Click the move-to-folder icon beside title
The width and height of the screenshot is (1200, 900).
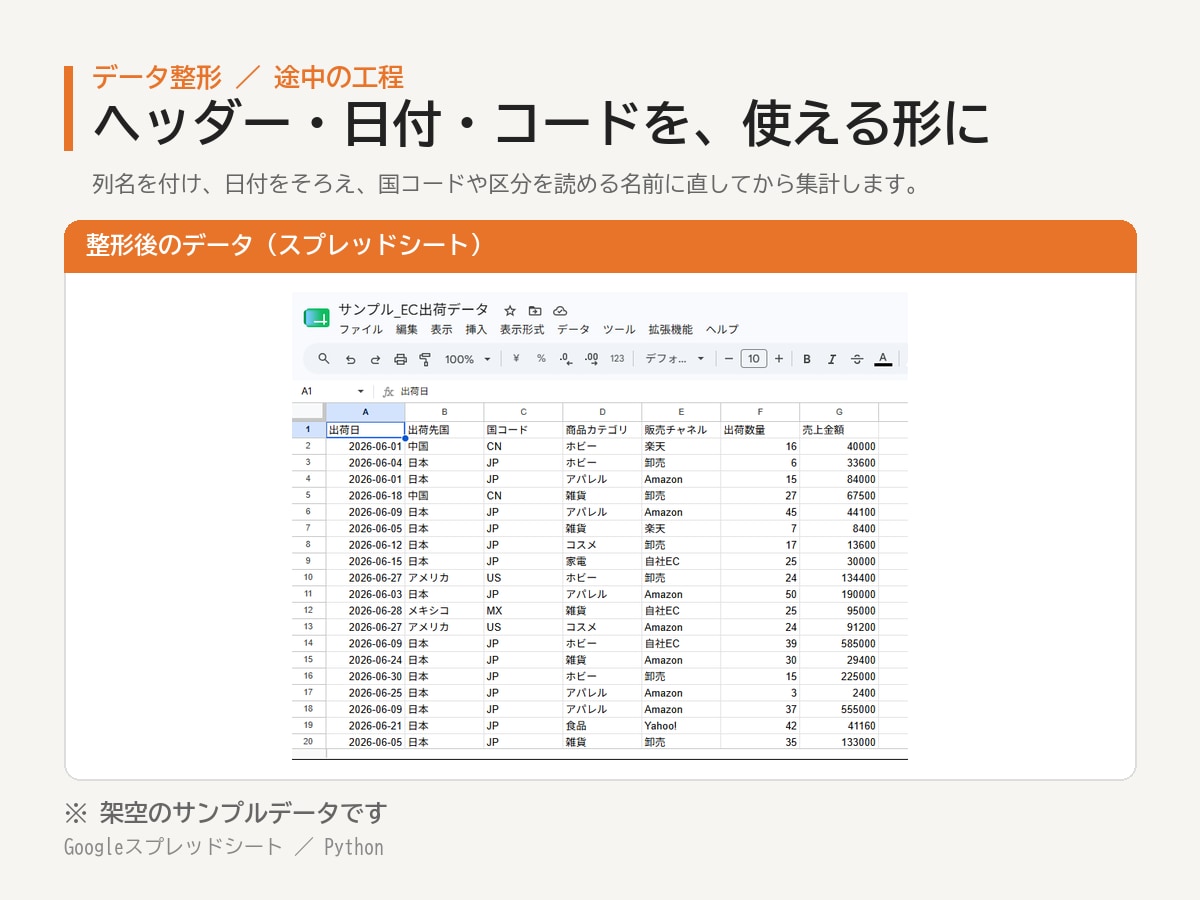click(x=535, y=311)
